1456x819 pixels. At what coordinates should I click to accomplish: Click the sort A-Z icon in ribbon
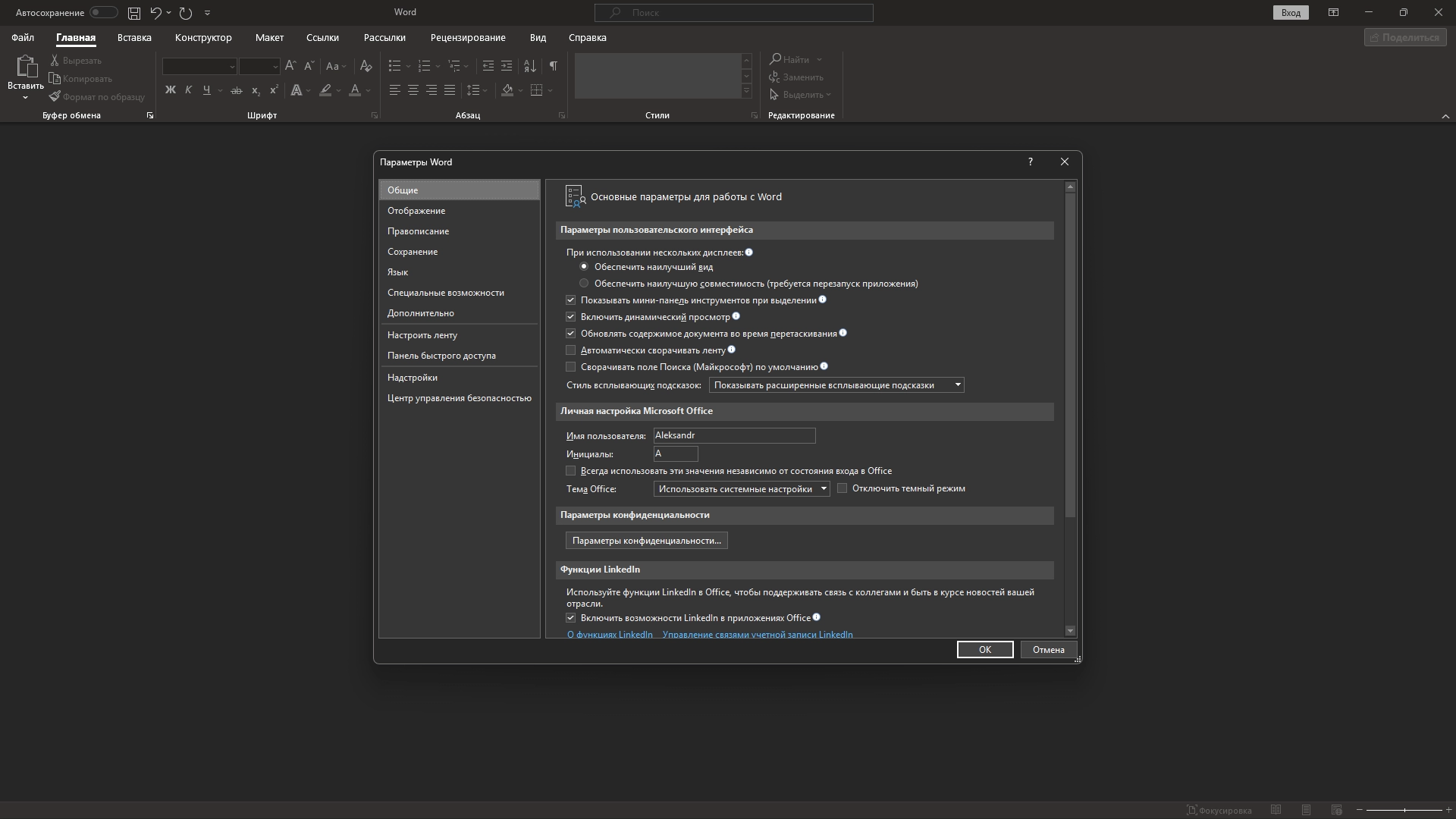point(530,66)
